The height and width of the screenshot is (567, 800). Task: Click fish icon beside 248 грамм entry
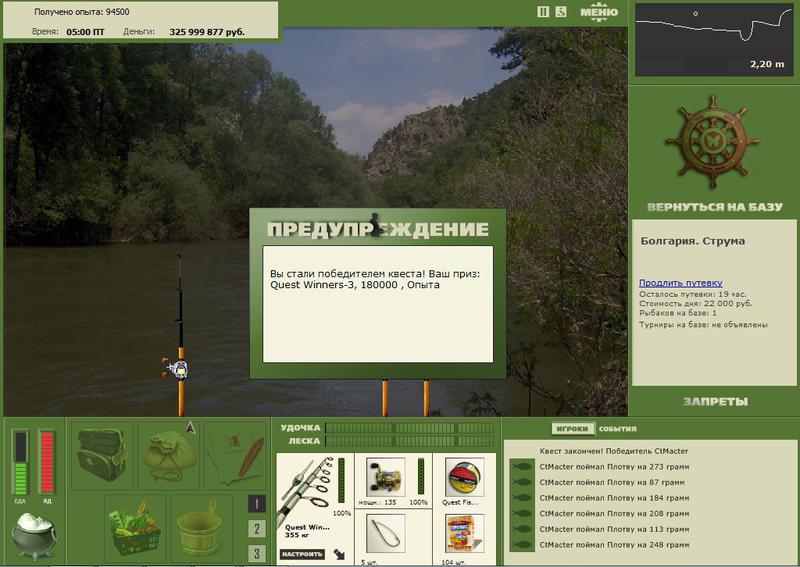pyautogui.click(x=522, y=545)
